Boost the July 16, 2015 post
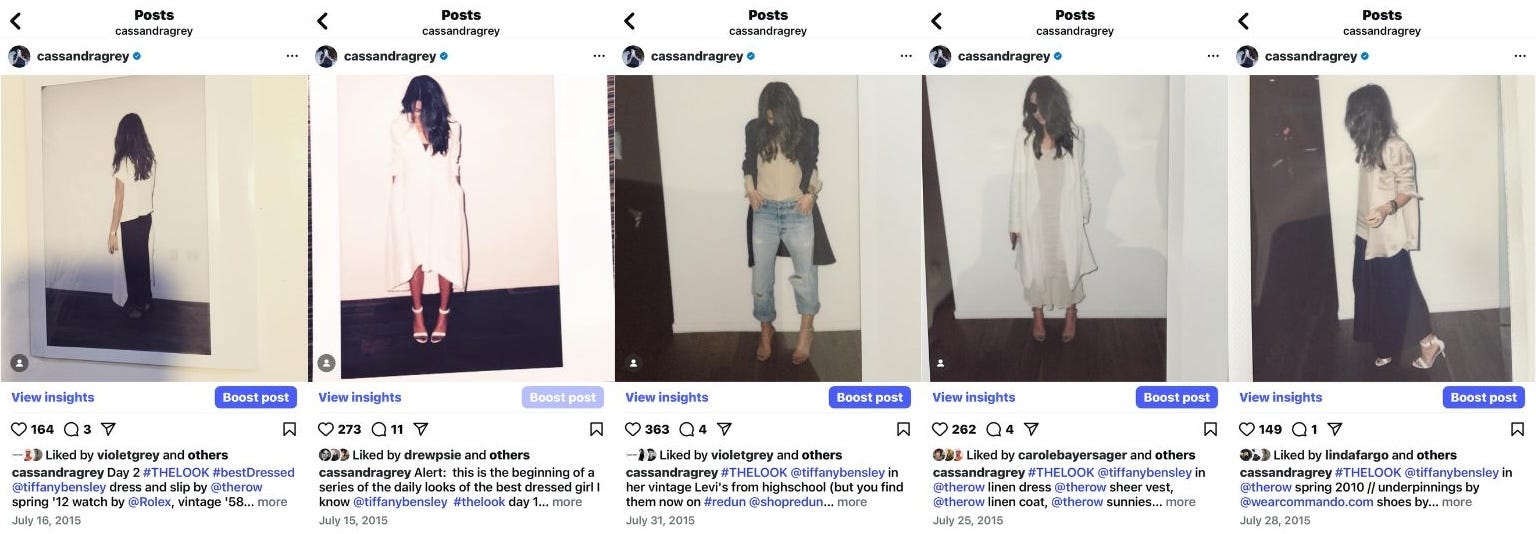 256,397
